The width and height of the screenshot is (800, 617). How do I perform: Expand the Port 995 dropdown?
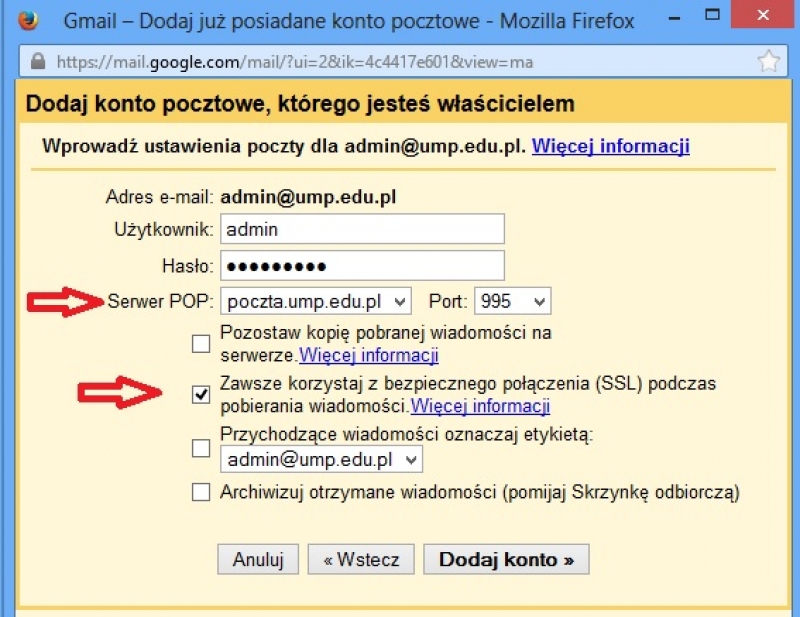coord(513,301)
